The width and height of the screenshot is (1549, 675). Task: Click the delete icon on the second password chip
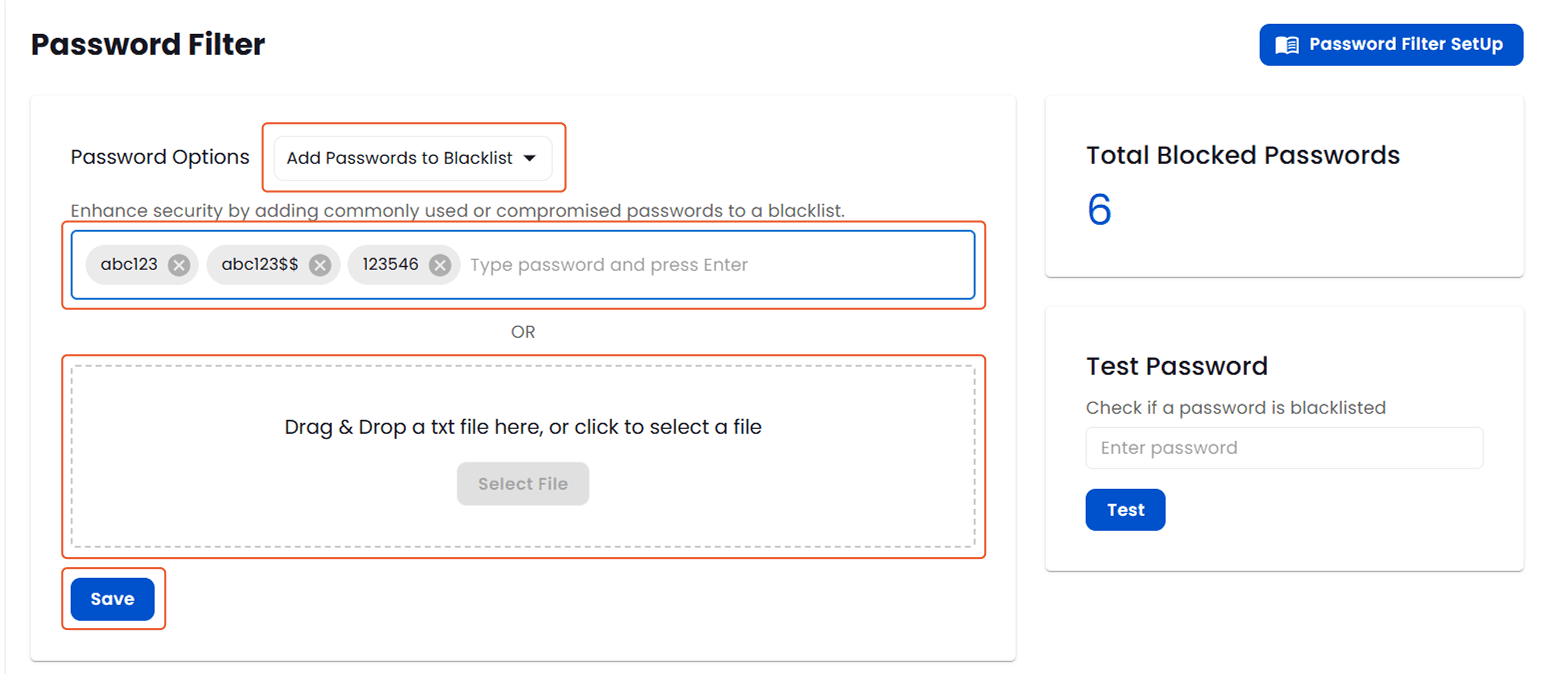coord(320,264)
